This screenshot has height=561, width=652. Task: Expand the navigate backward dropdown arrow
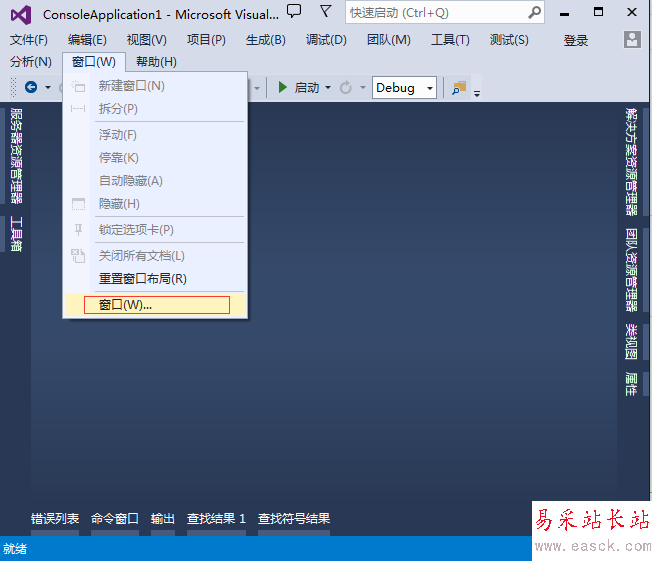tap(48, 88)
